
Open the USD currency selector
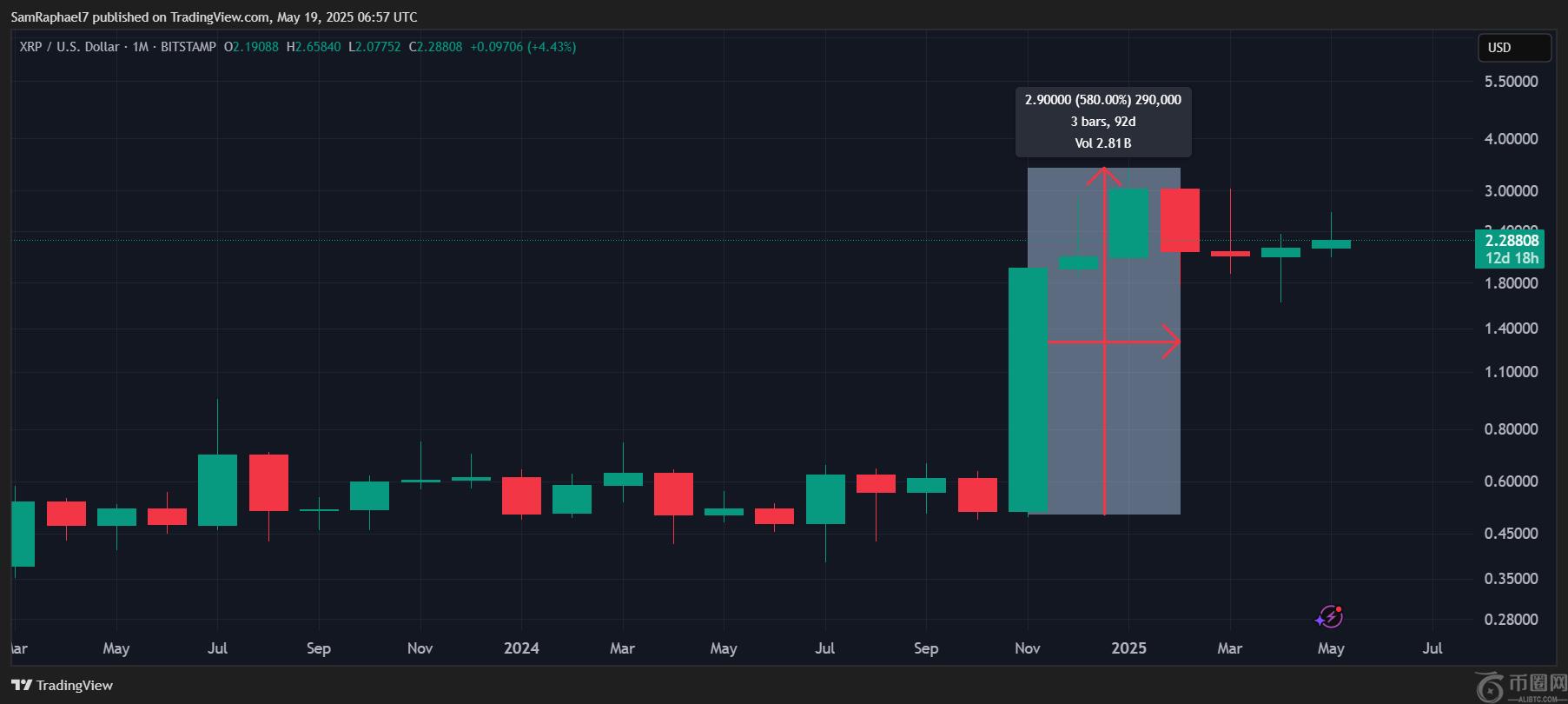[x=1514, y=48]
